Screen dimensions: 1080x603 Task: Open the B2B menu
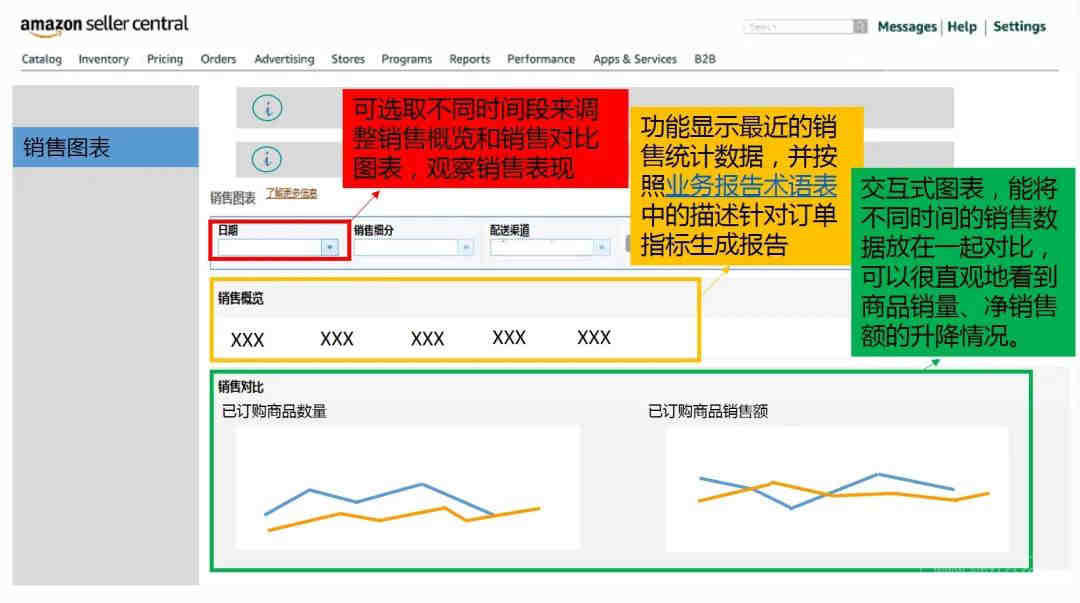coord(705,59)
